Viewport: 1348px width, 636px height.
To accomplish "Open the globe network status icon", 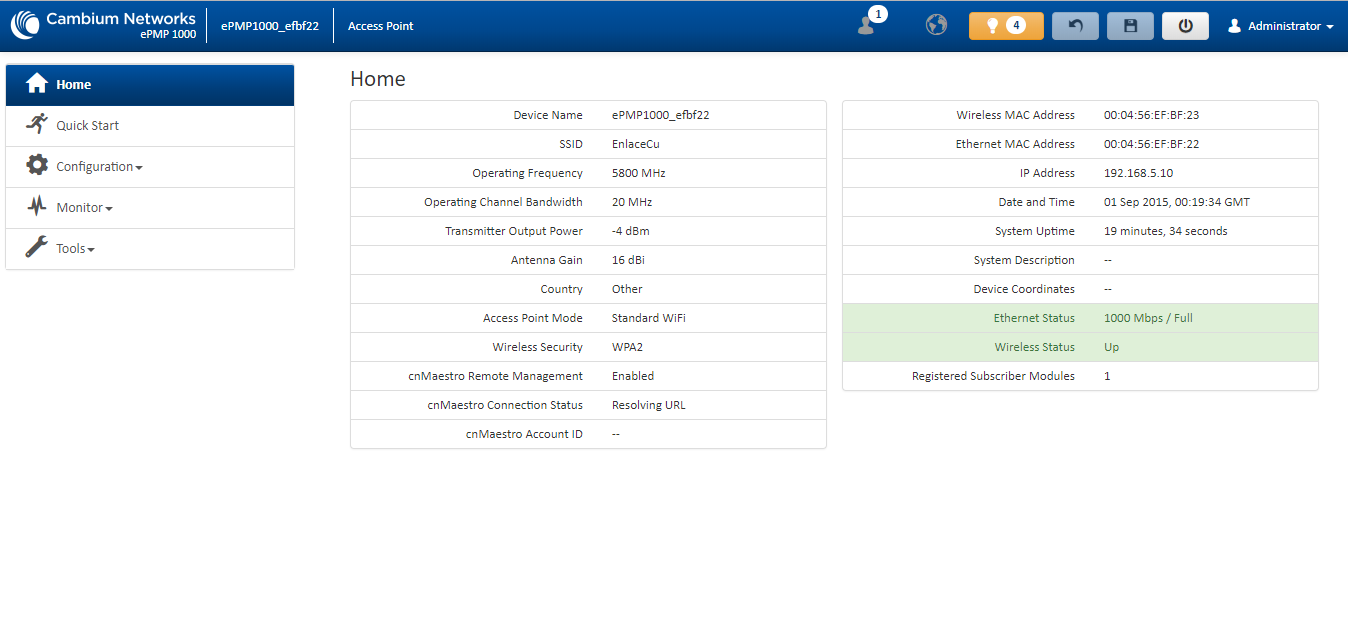I will [936, 25].
